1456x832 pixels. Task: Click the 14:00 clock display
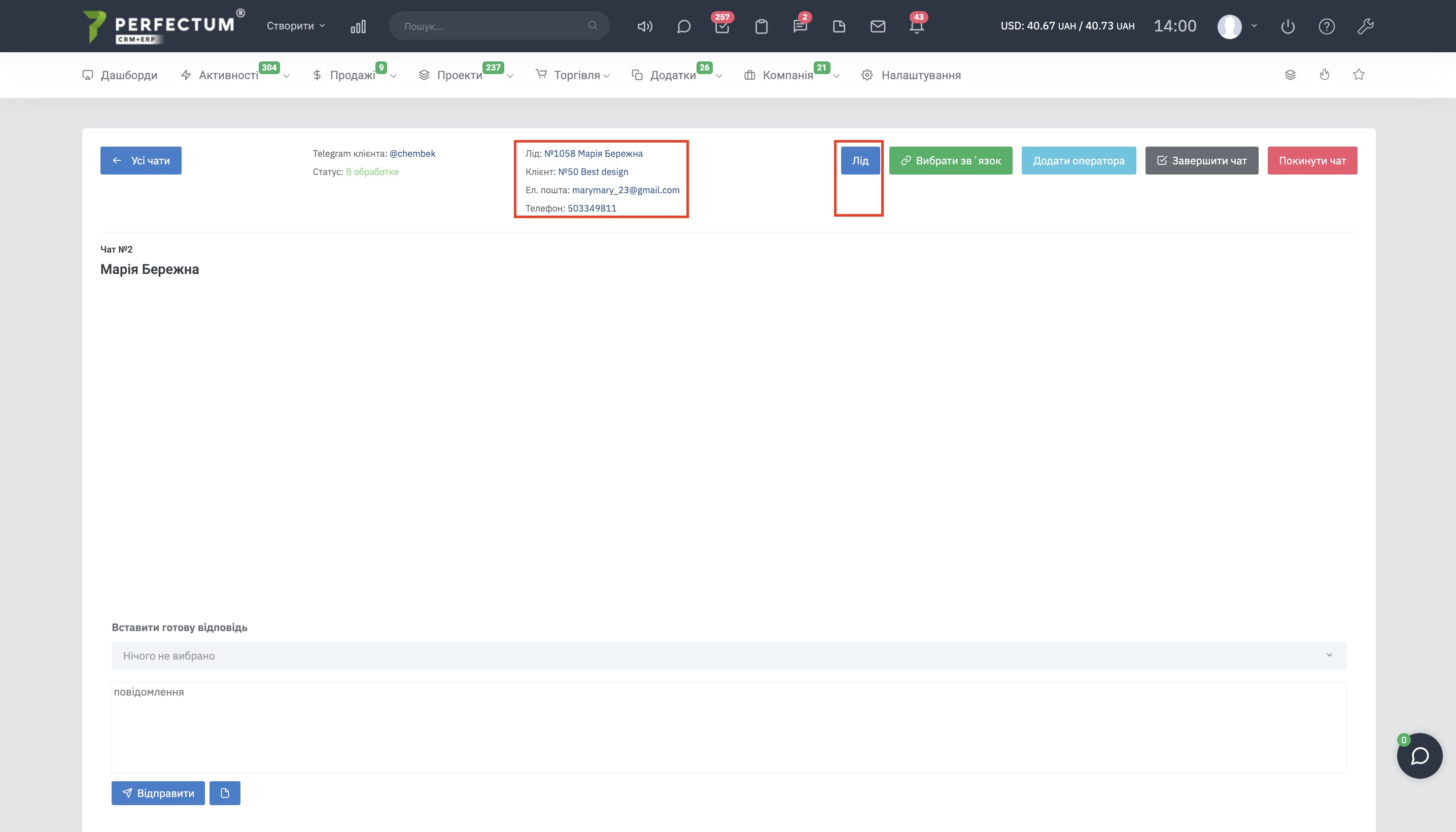click(1175, 26)
